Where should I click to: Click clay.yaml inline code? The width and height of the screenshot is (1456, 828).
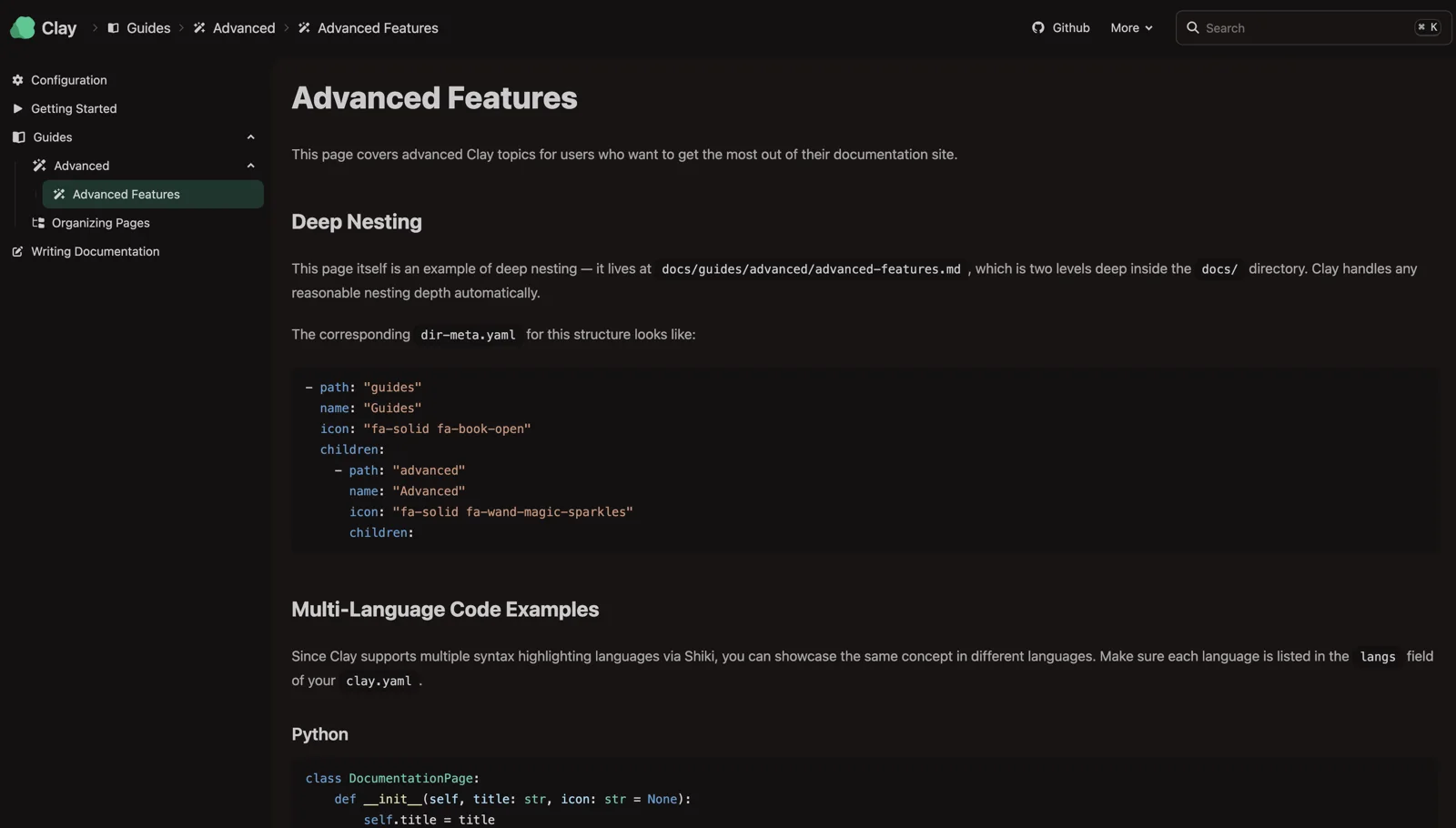click(x=379, y=681)
